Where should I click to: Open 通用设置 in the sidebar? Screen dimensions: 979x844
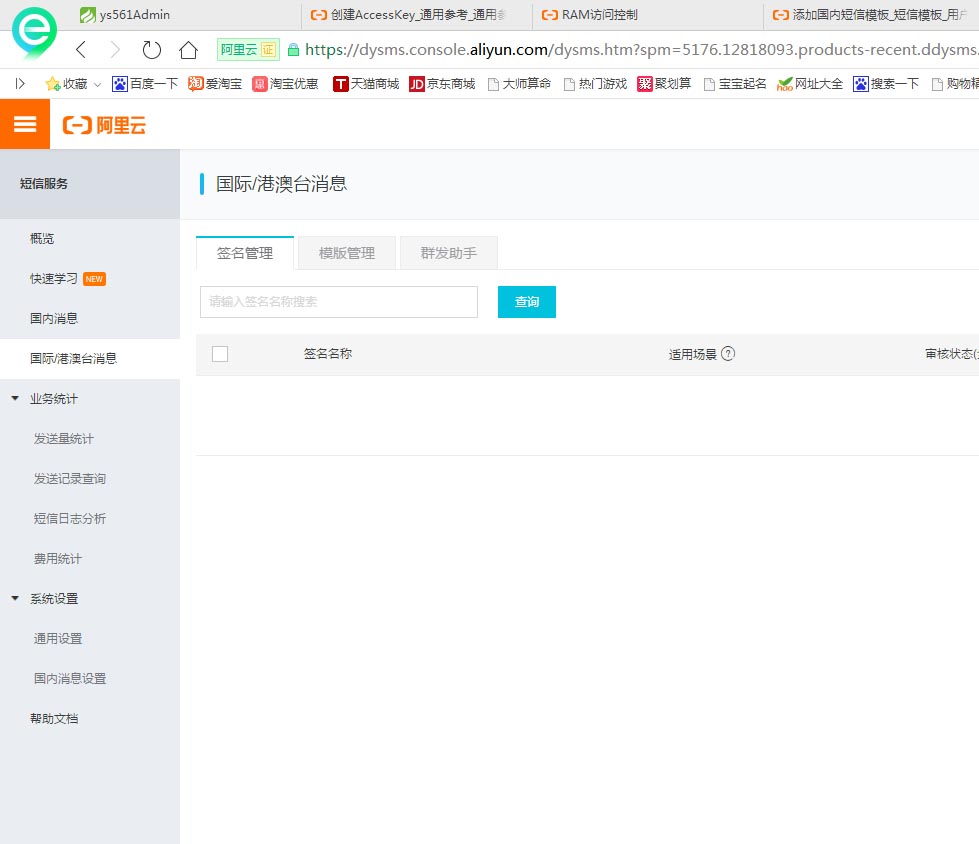90,638
